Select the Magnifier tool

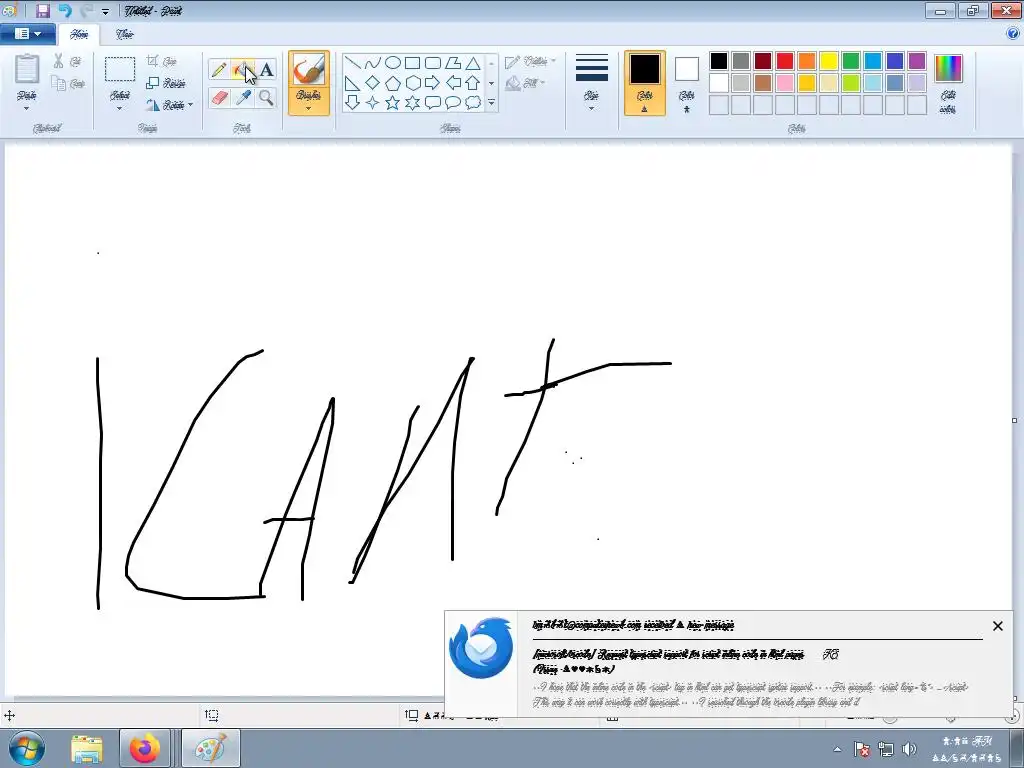pos(266,97)
